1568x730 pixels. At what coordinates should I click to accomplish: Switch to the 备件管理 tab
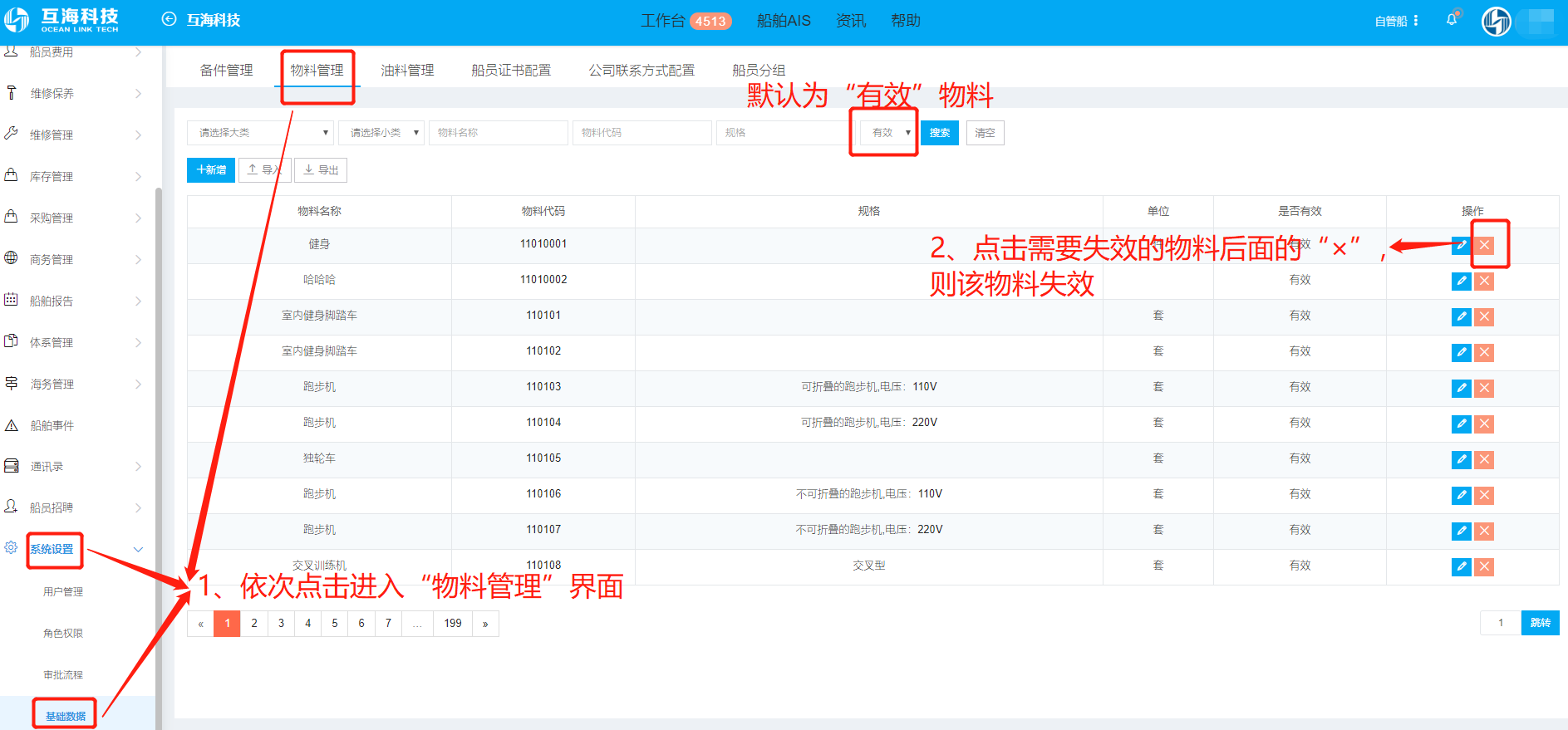coord(227,70)
